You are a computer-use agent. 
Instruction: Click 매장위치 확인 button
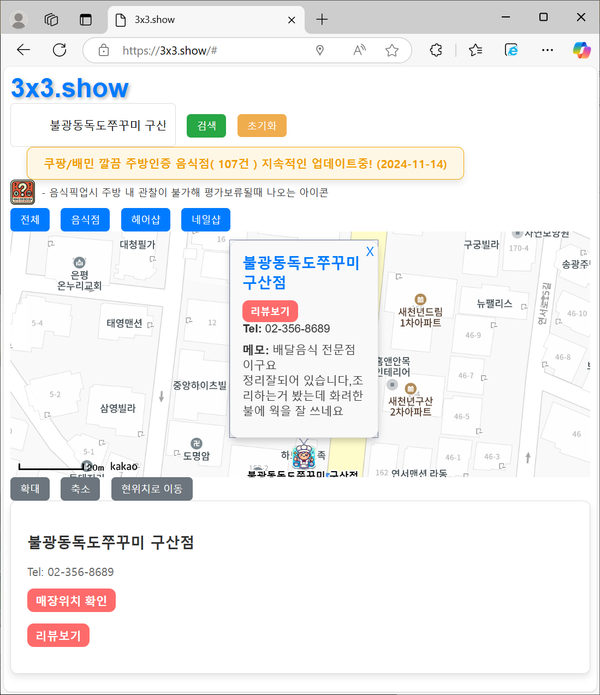pos(71,600)
